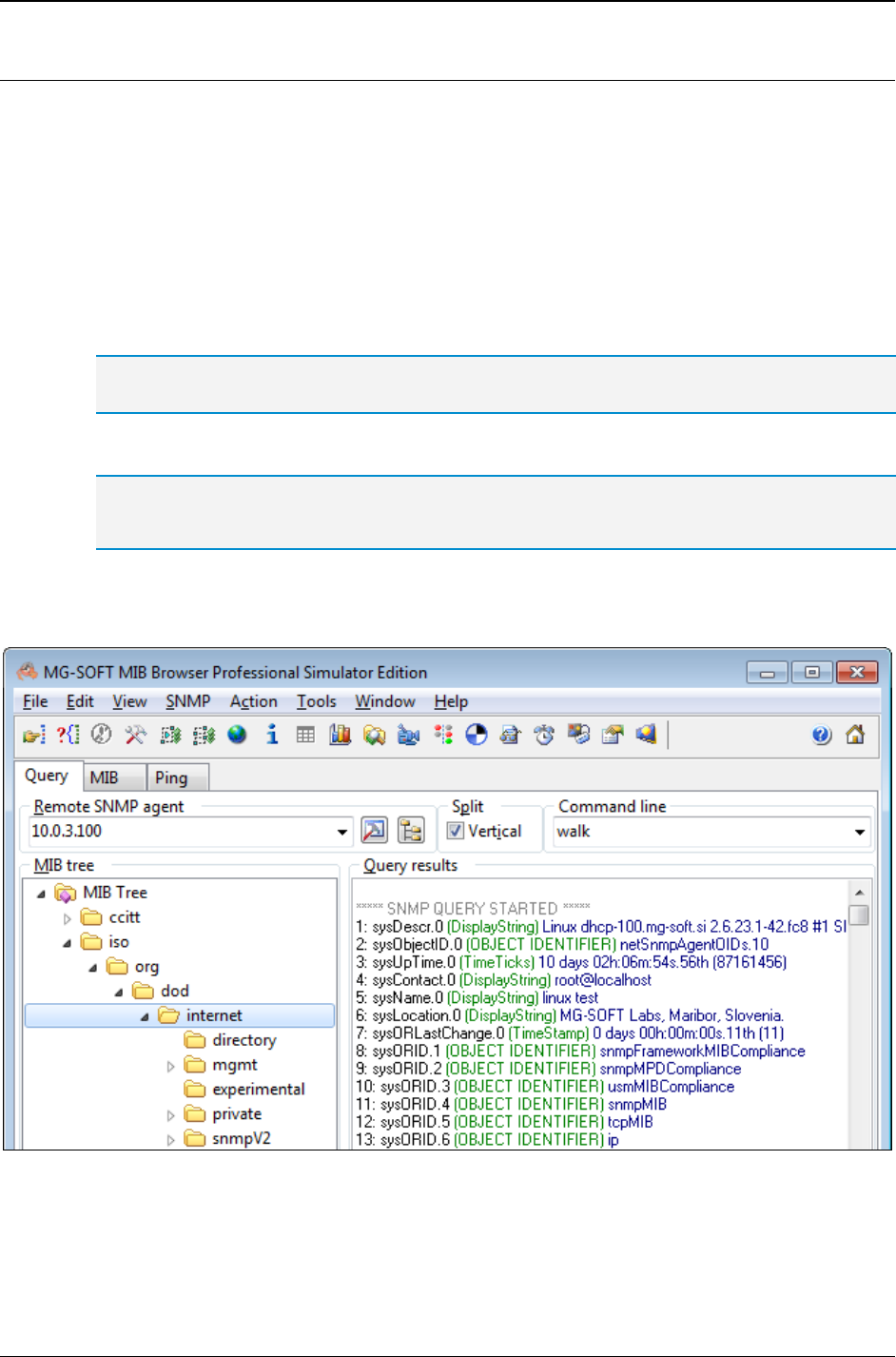Image resolution: width=896 pixels, height=1357 pixels.
Task: Click the blue globe toolbar icon
Action: [x=238, y=735]
